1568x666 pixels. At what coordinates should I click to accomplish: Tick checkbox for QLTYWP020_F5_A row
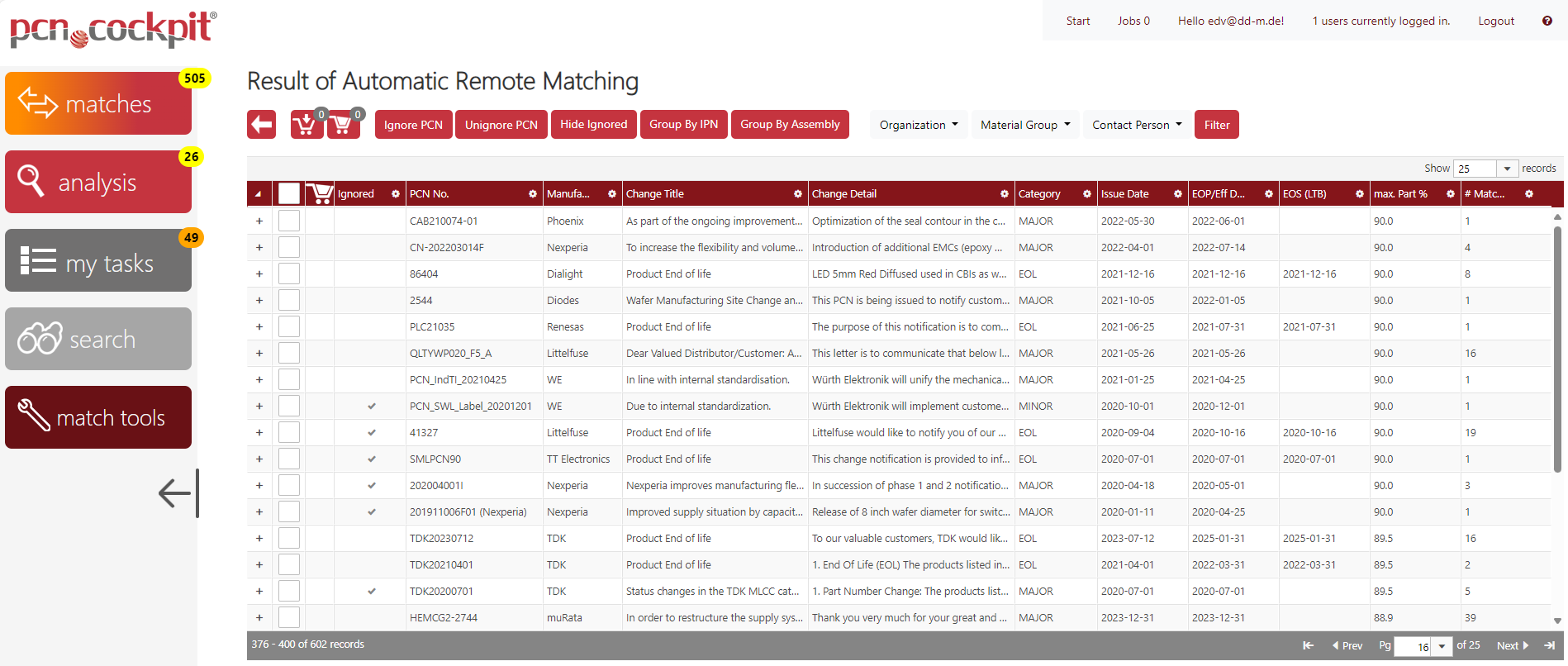[x=289, y=353]
